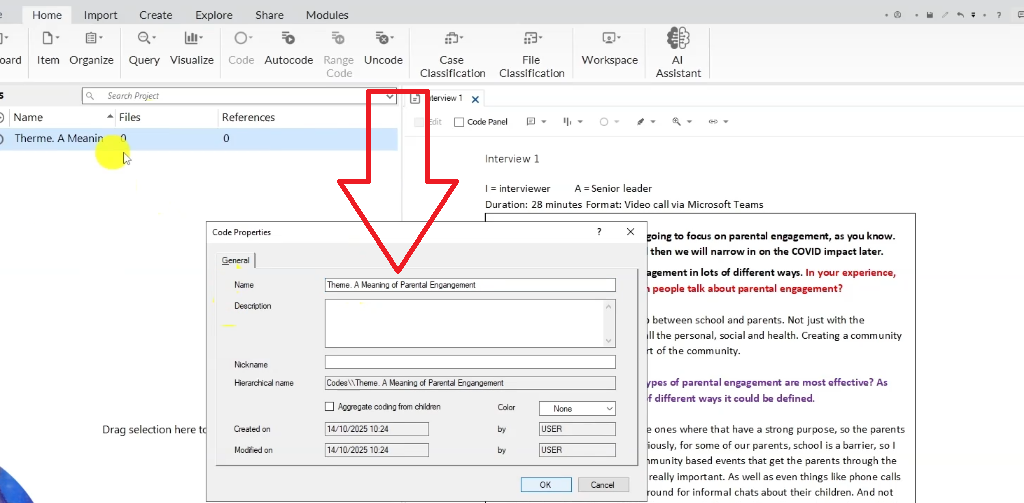Expand the Search Project dropdown arrow
Screen dimensions: 1024x503
[x=389, y=96]
